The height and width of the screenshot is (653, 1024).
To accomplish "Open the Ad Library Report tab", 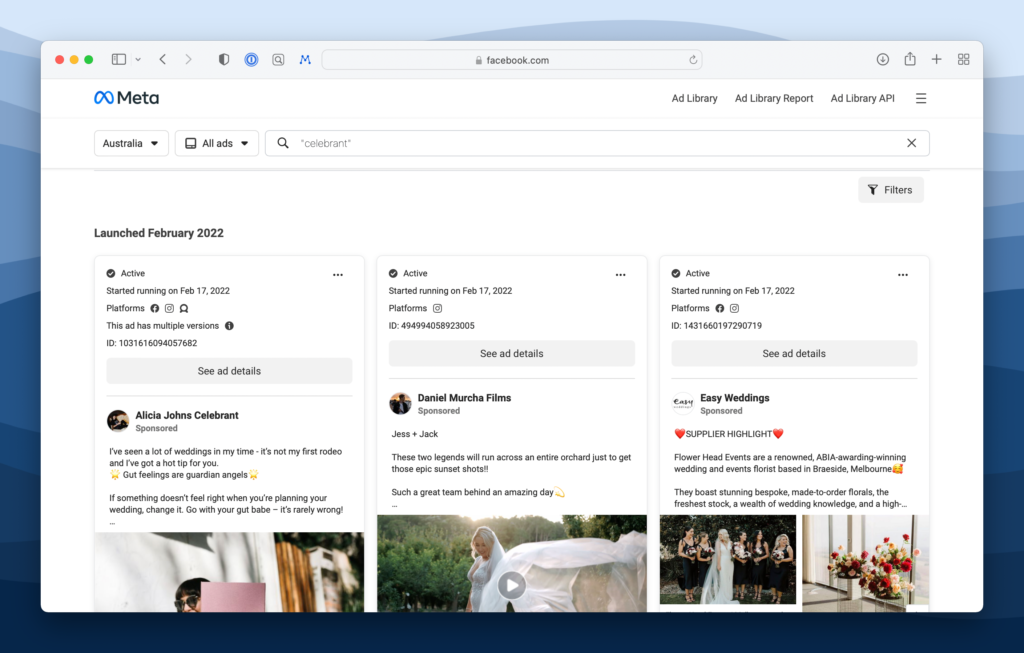I will [773, 98].
